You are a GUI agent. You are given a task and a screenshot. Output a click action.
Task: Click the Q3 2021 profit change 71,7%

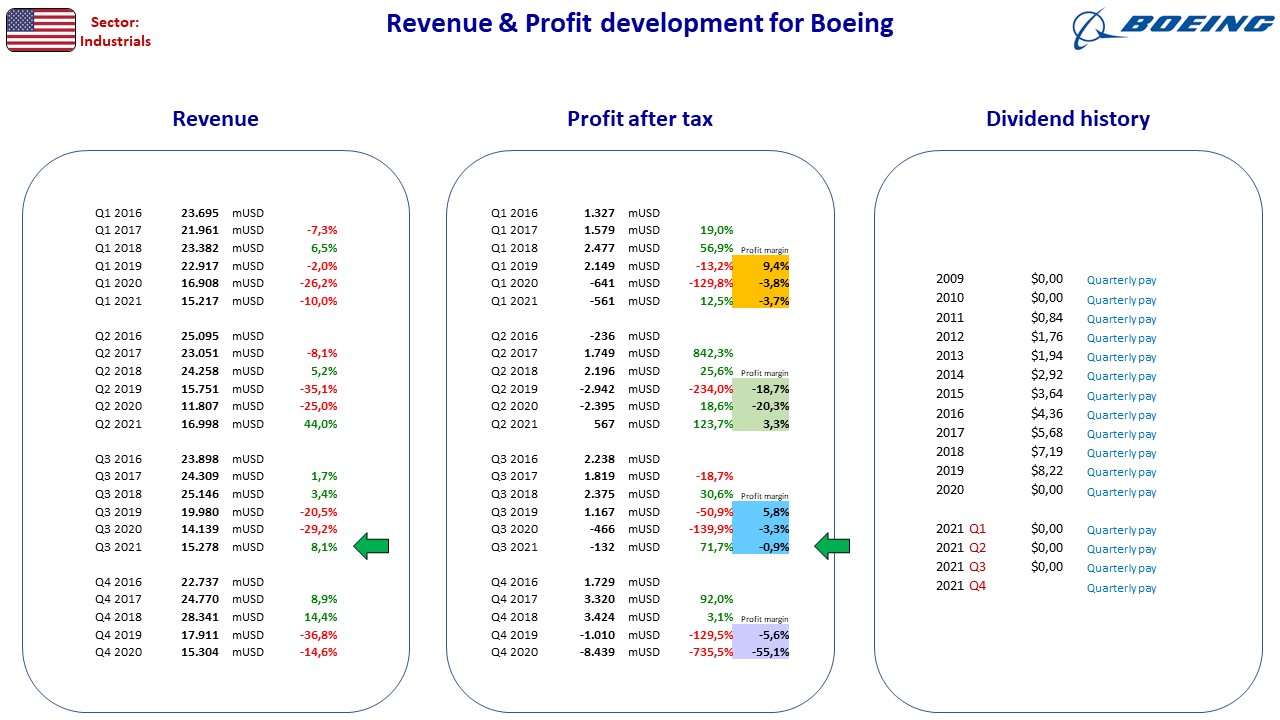pyautogui.click(x=717, y=547)
